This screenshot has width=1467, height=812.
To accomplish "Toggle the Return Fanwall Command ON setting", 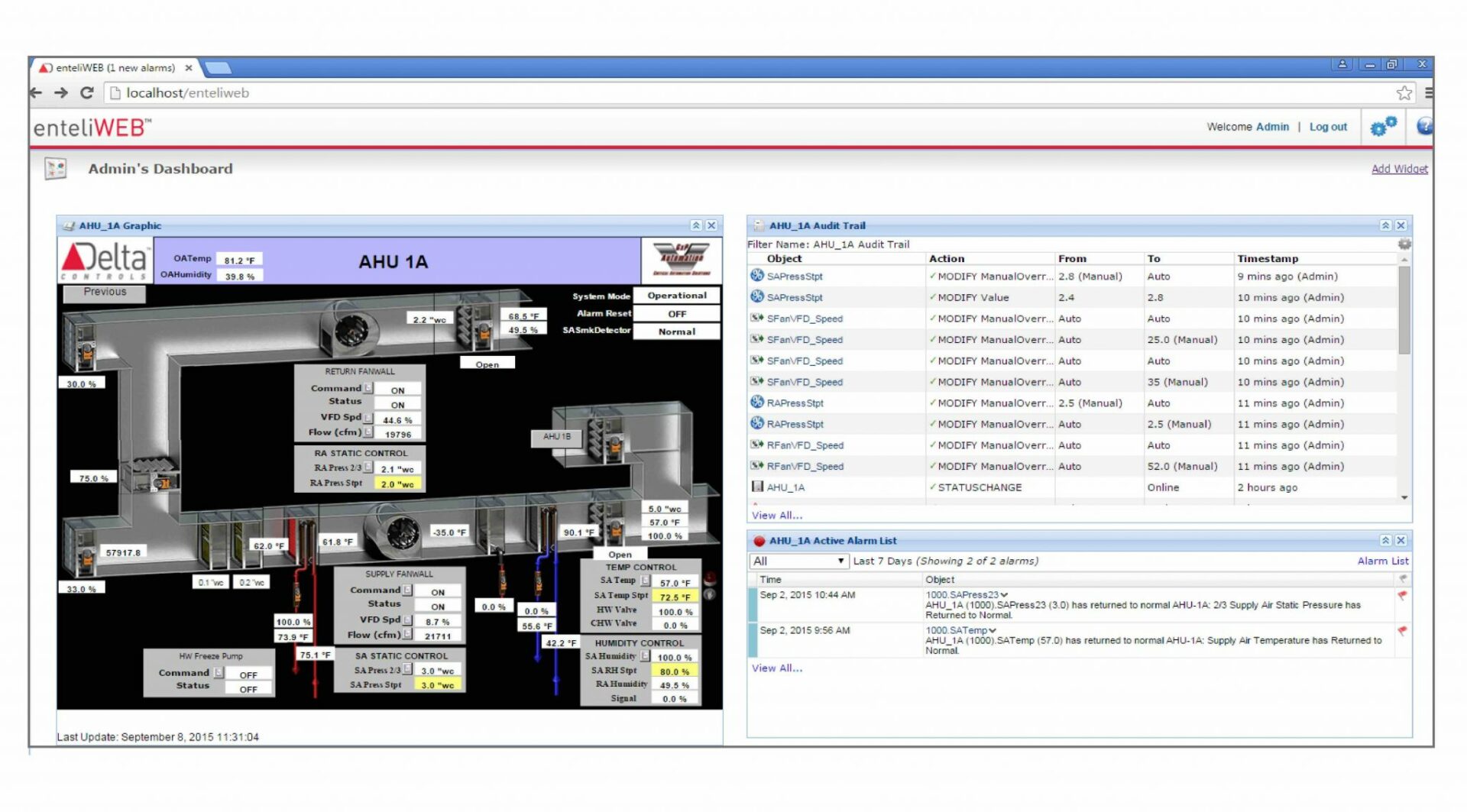I will 398,388.
